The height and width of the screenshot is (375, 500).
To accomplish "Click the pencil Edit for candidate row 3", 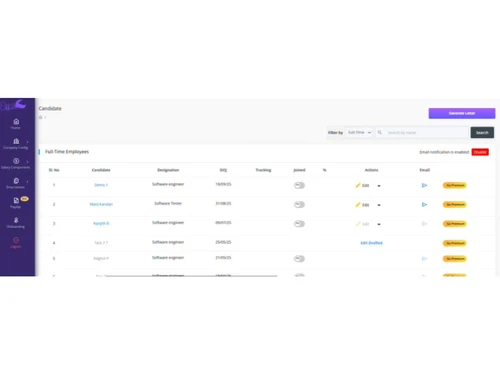I will [362, 224].
